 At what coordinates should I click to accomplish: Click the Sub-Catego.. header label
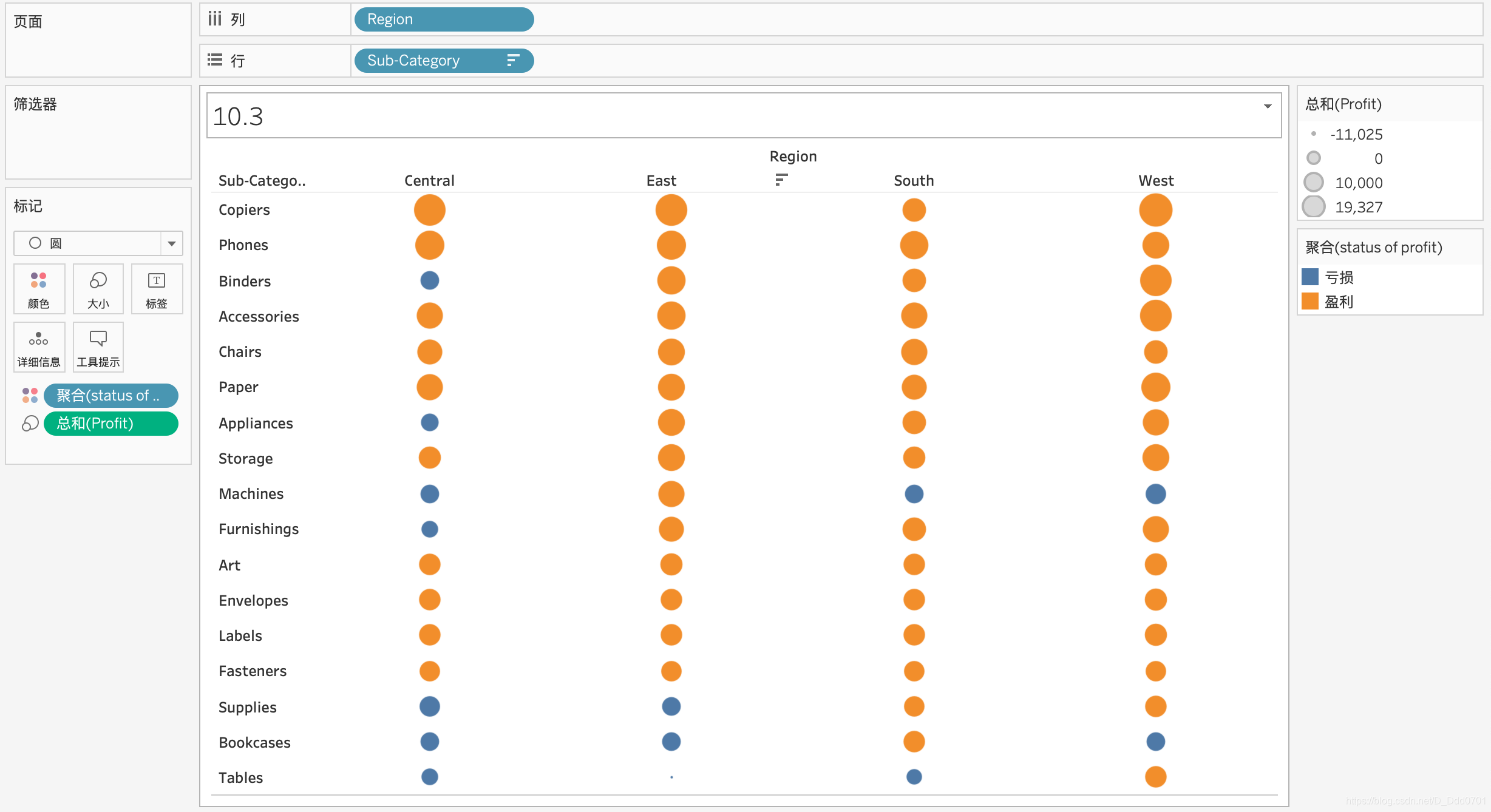262,181
